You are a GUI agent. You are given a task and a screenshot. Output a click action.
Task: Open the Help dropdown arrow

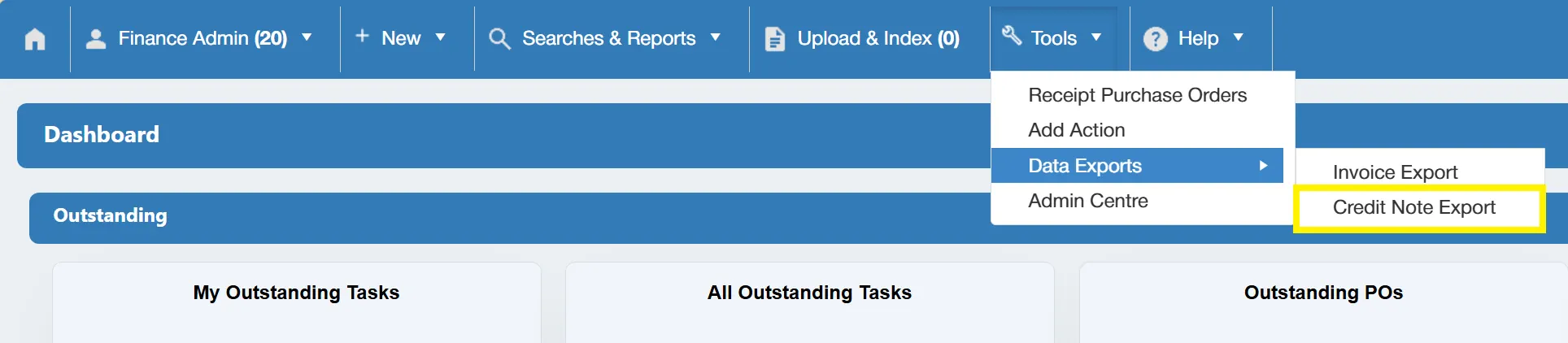tap(1239, 37)
